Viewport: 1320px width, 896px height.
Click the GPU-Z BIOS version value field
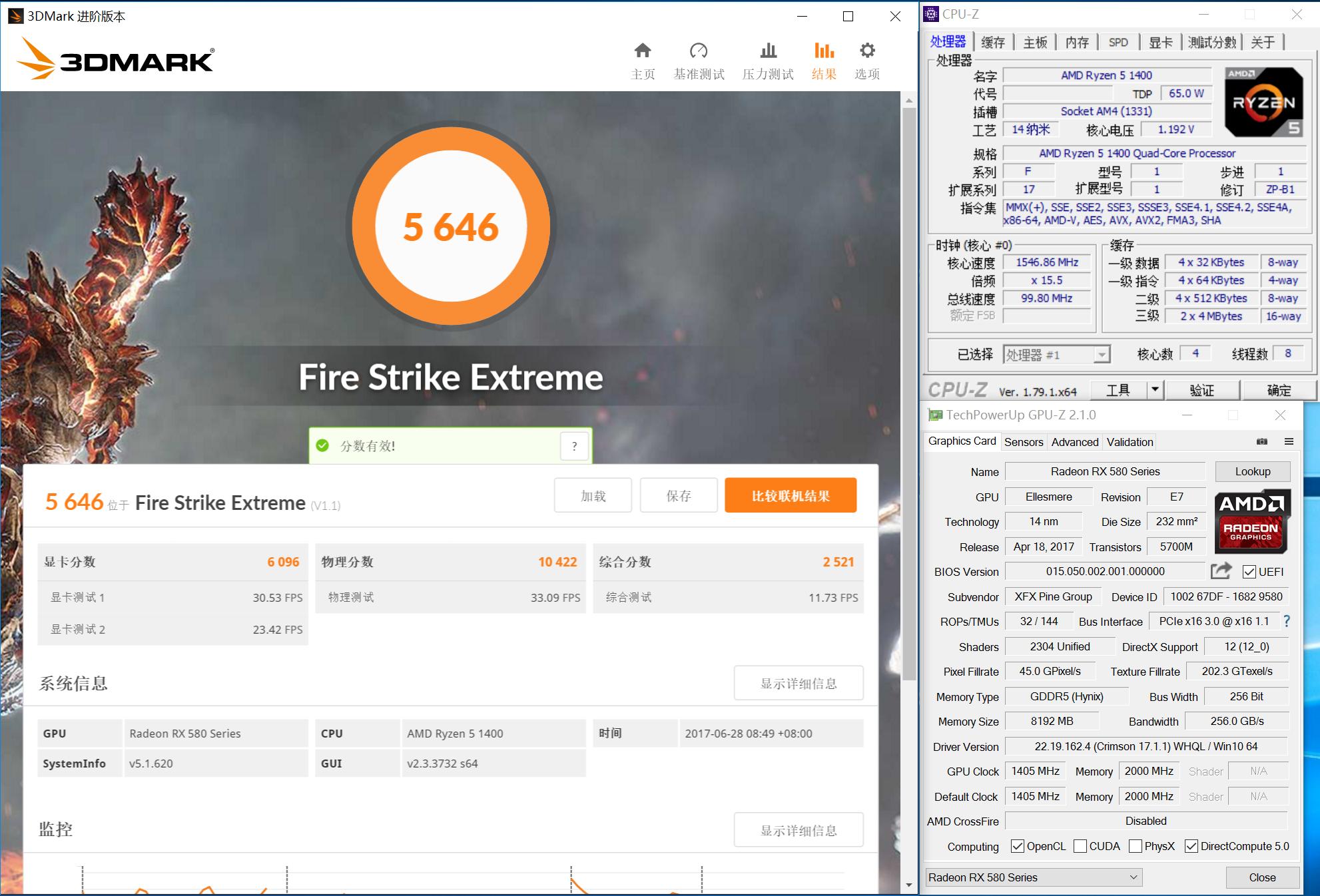point(1105,571)
